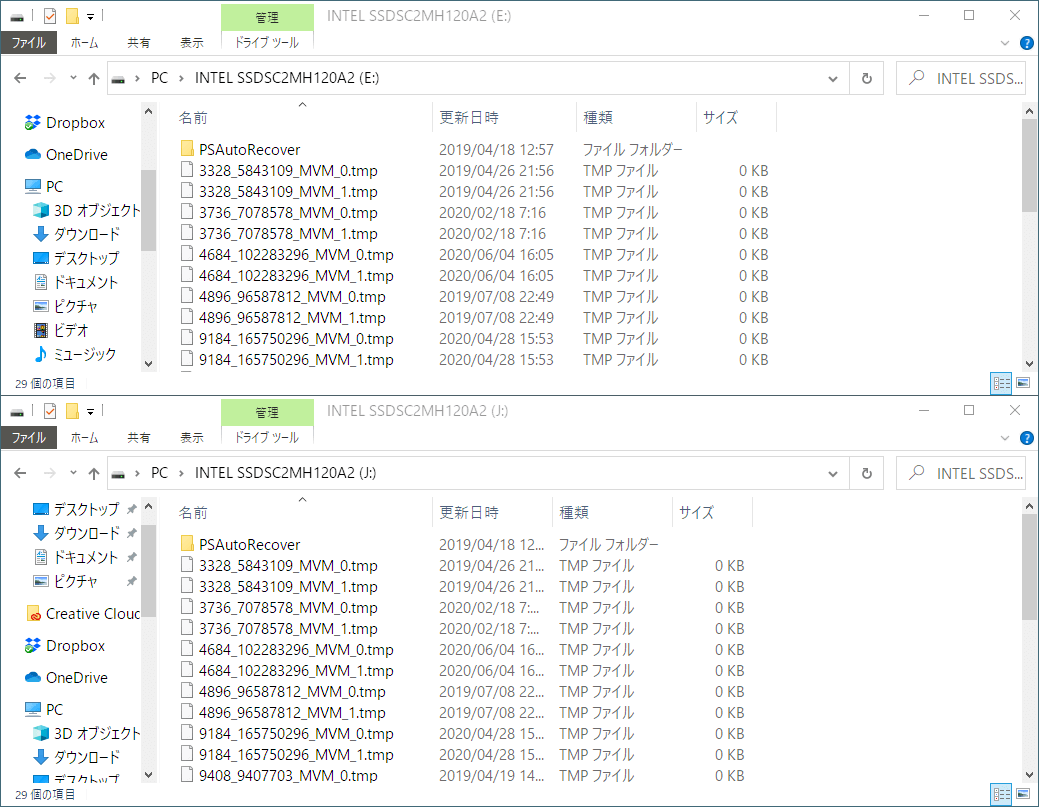The width and height of the screenshot is (1039, 807).
Task: Click Properties quick-access icon in E: window
Action: [50, 16]
